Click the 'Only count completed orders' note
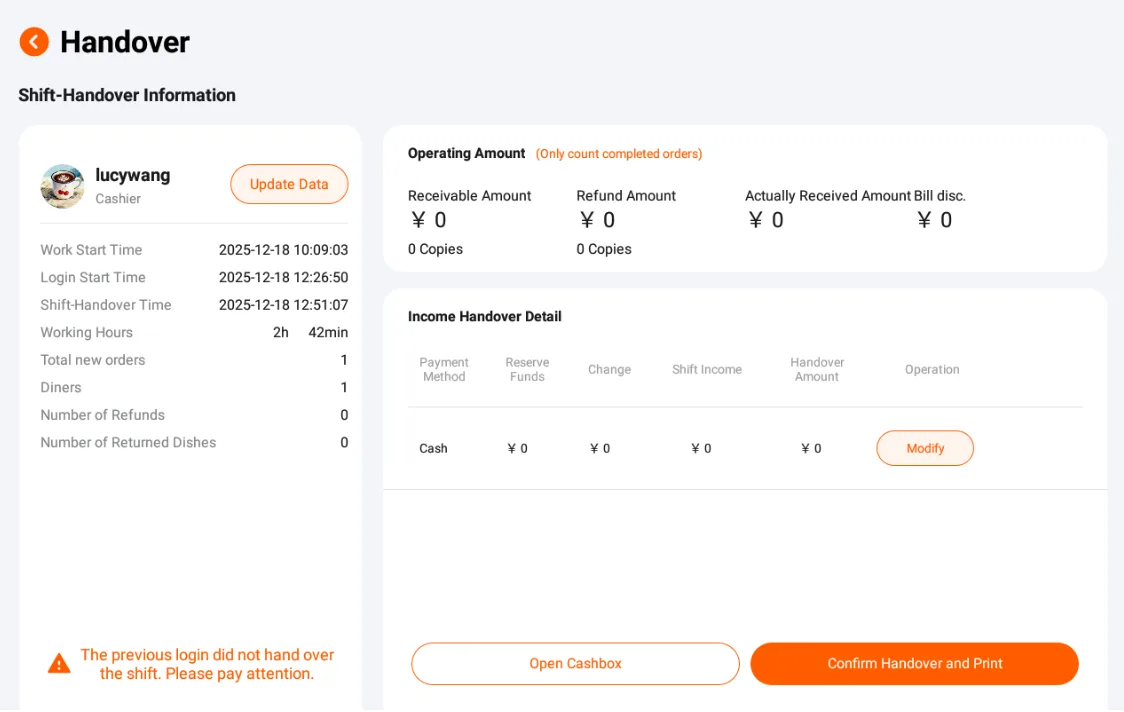Image resolution: width=1124 pixels, height=712 pixels. coord(619,153)
